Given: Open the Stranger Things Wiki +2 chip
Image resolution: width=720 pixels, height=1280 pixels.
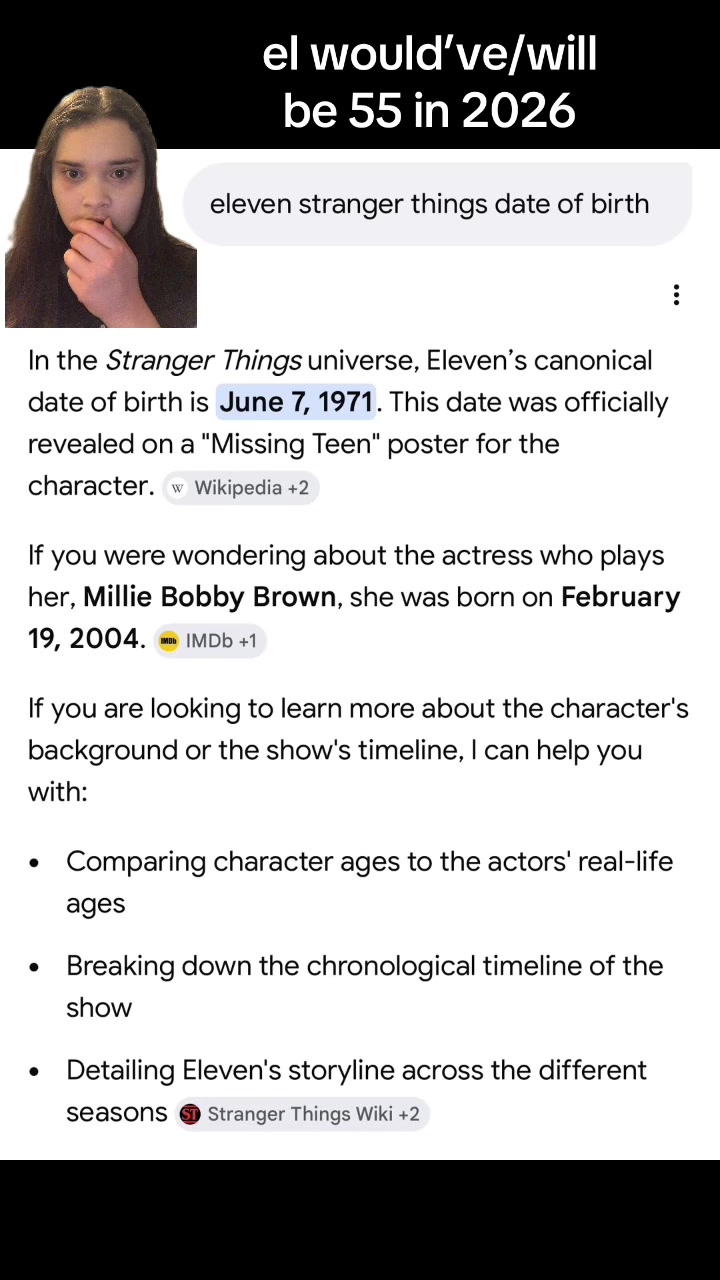Looking at the screenshot, I should coord(301,1114).
